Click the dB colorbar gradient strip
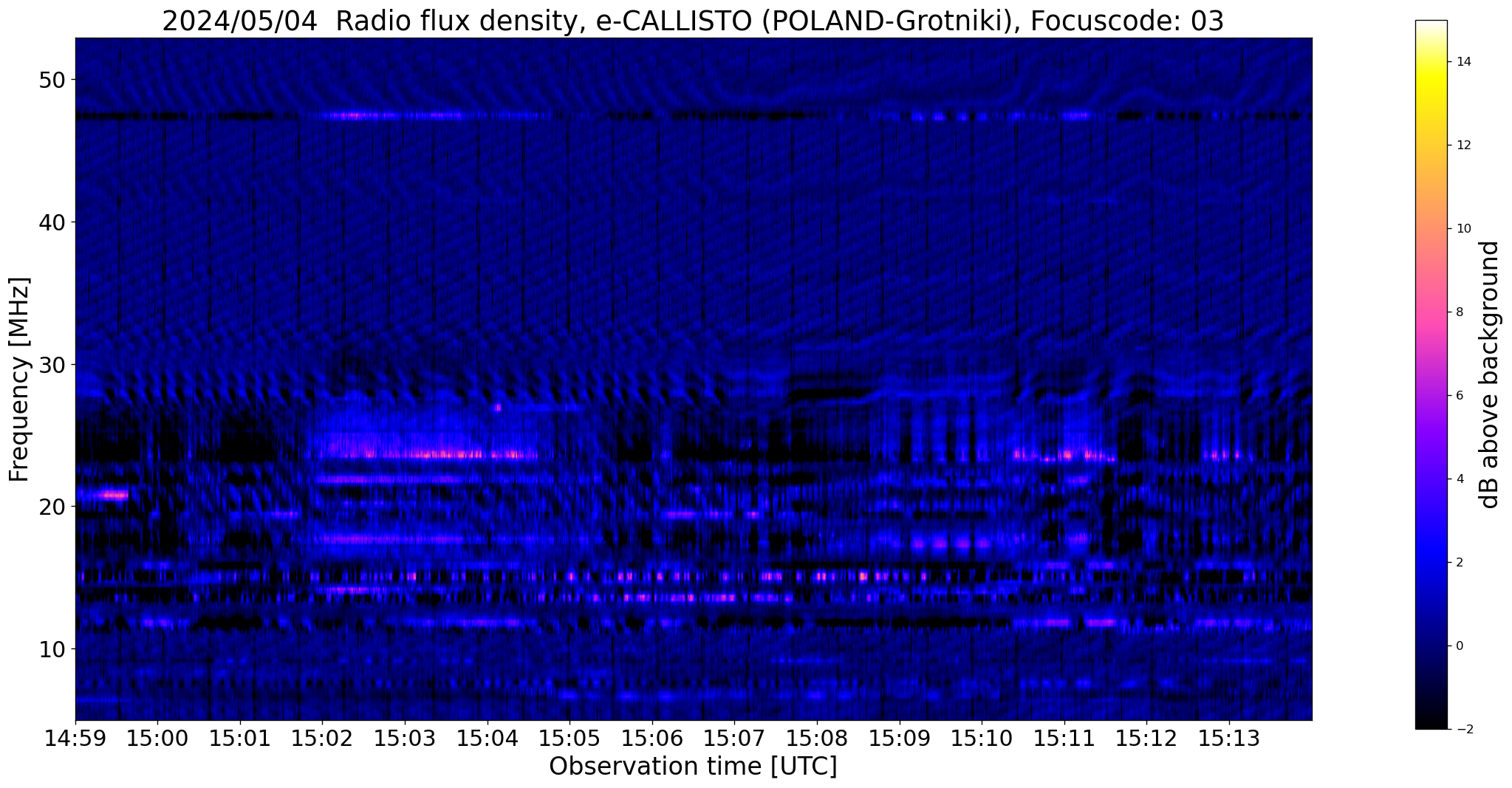Viewport: 1512px width, 788px height. 1431,374
